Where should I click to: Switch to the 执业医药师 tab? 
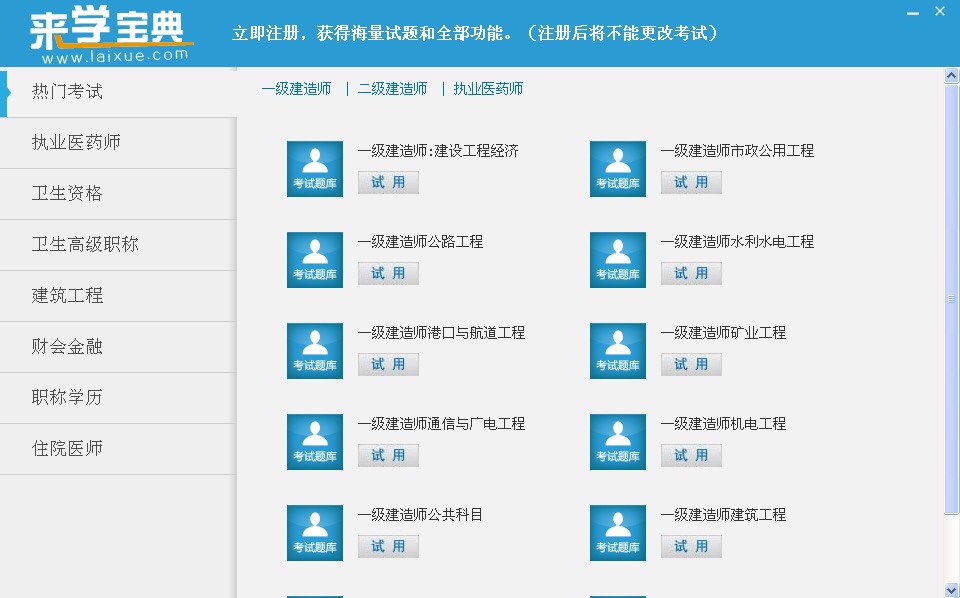486,88
